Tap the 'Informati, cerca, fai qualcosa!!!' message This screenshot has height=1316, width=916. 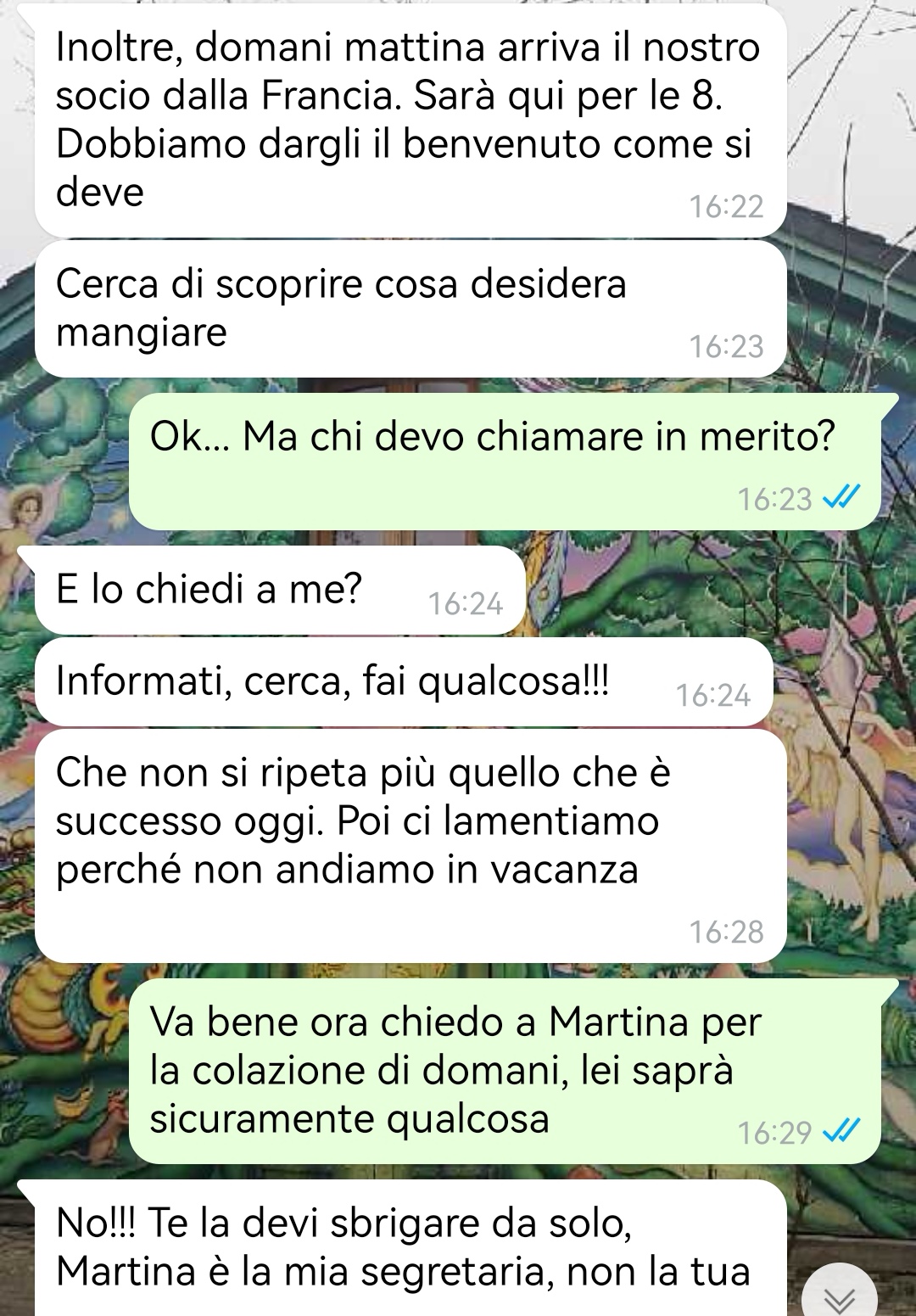[x=404, y=681]
